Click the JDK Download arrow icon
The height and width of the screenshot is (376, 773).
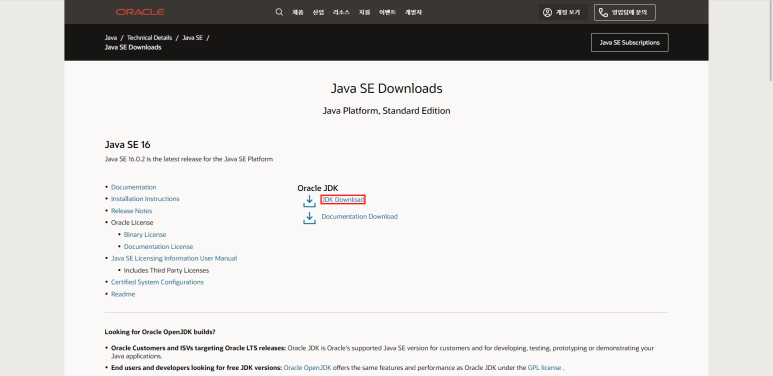pyautogui.click(x=309, y=201)
